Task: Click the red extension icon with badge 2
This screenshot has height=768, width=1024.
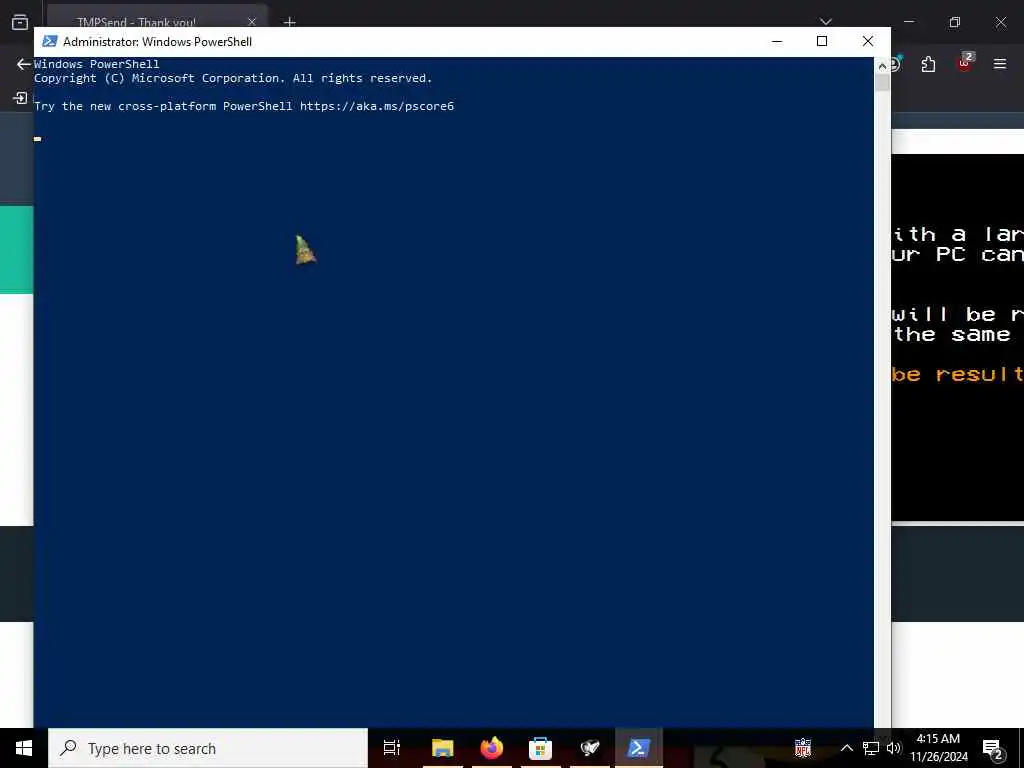Action: click(965, 63)
